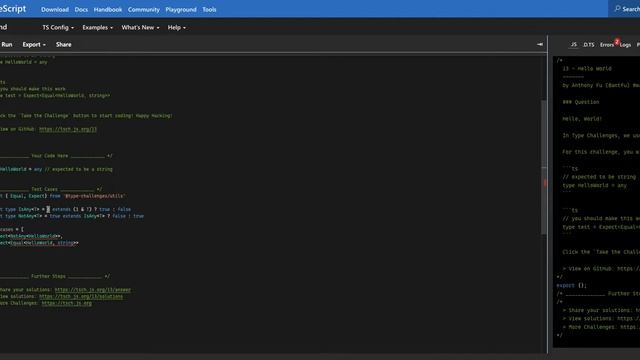Go to the Handbook page
The height and width of the screenshot is (360, 640).
(x=108, y=9)
